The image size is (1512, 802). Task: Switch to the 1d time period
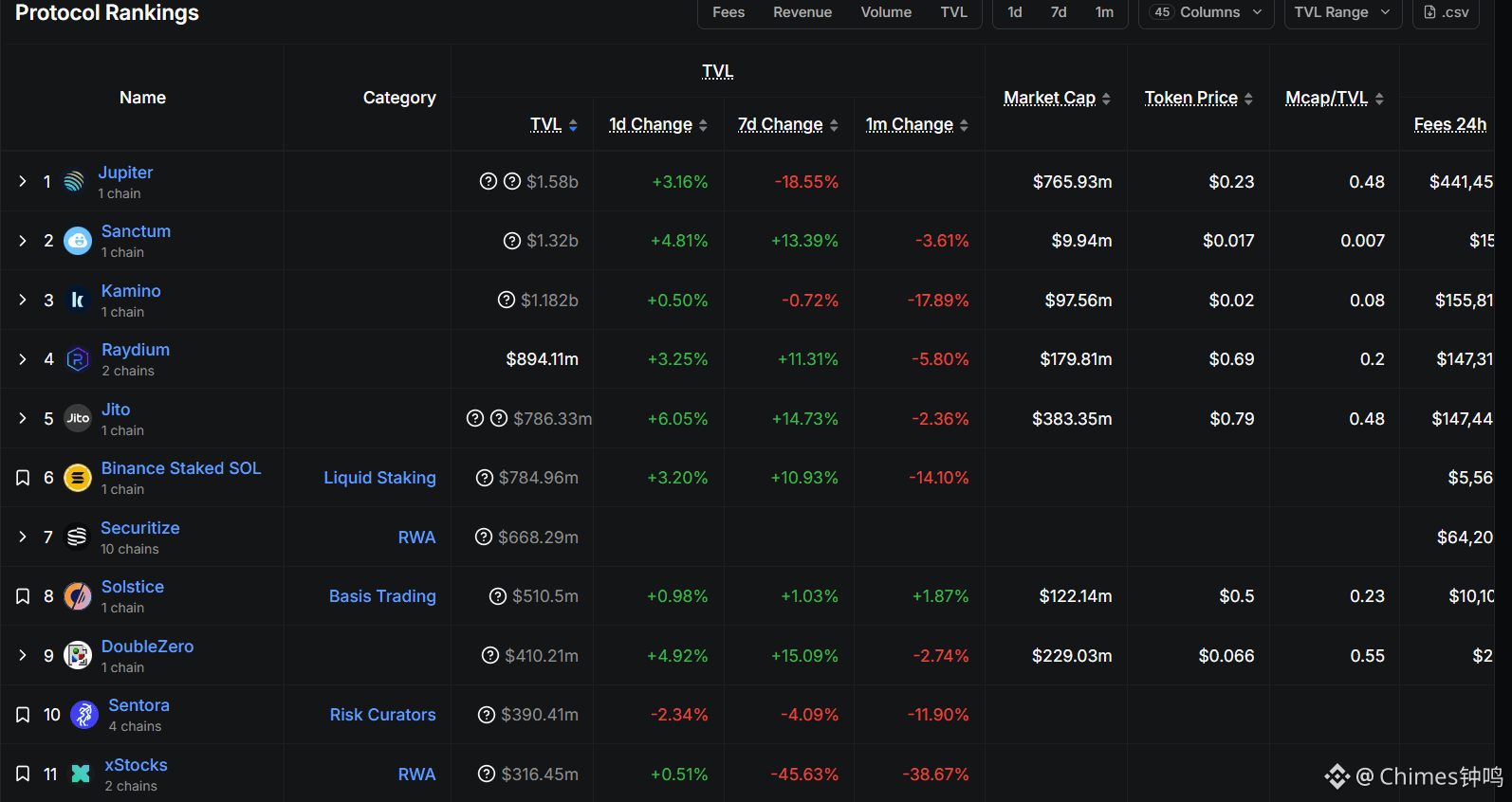point(1015,12)
